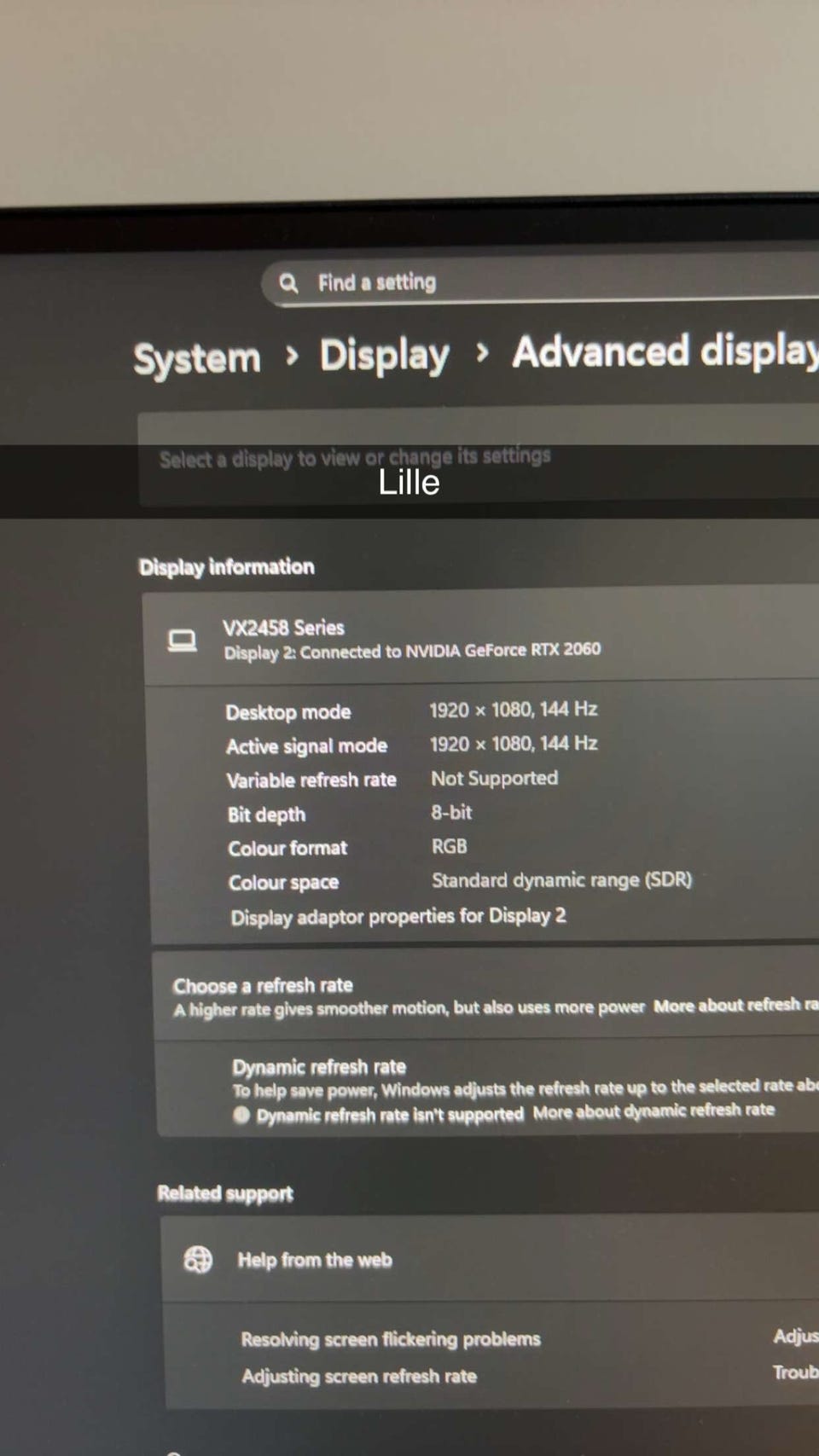This screenshot has width=819, height=1456.
Task: Select the VX2458 Series display name
Action: point(283,628)
